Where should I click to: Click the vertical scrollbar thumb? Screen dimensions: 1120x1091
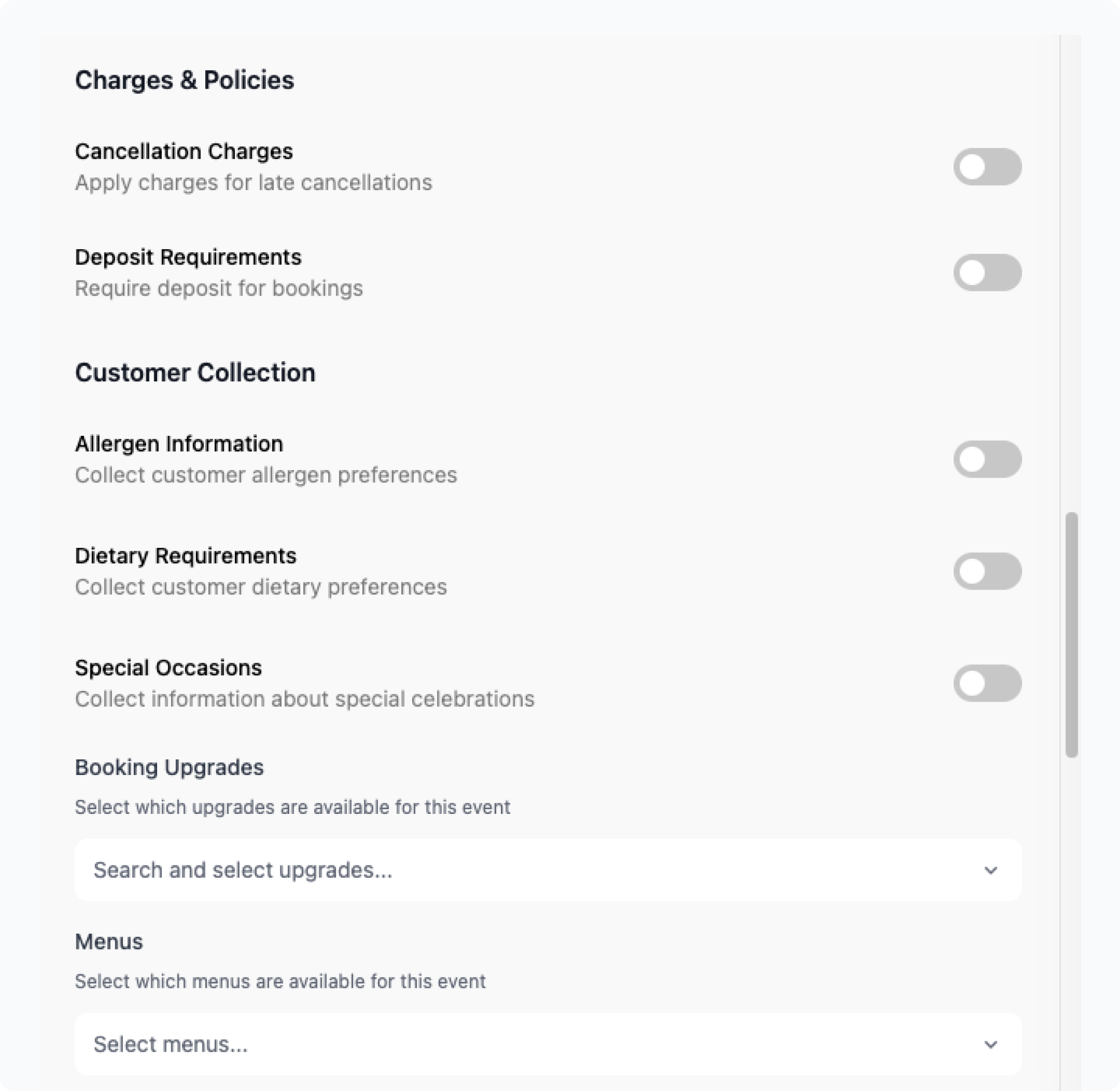coord(1071,635)
